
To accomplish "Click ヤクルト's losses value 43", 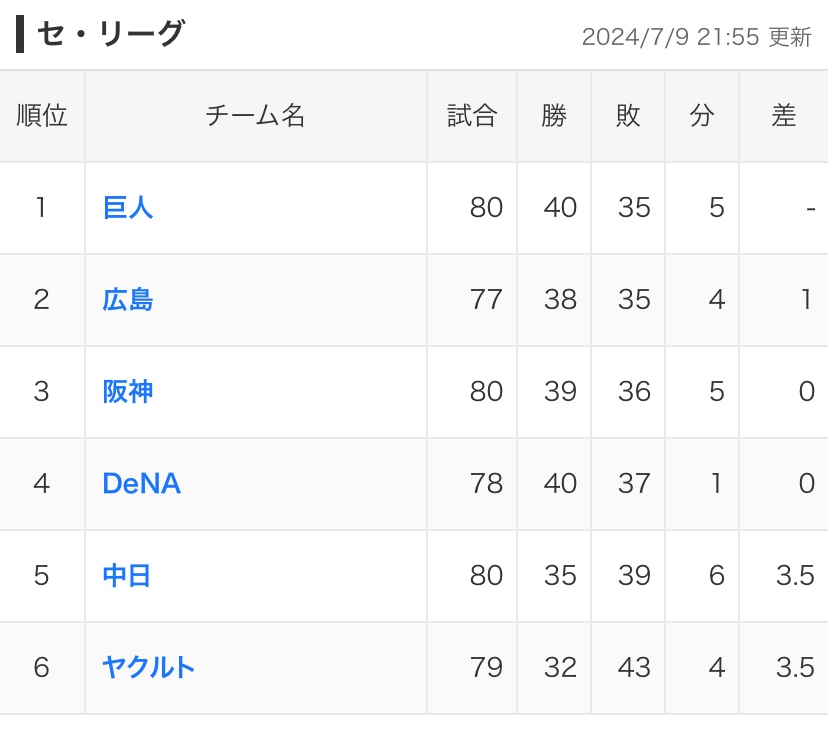I will (634, 668).
